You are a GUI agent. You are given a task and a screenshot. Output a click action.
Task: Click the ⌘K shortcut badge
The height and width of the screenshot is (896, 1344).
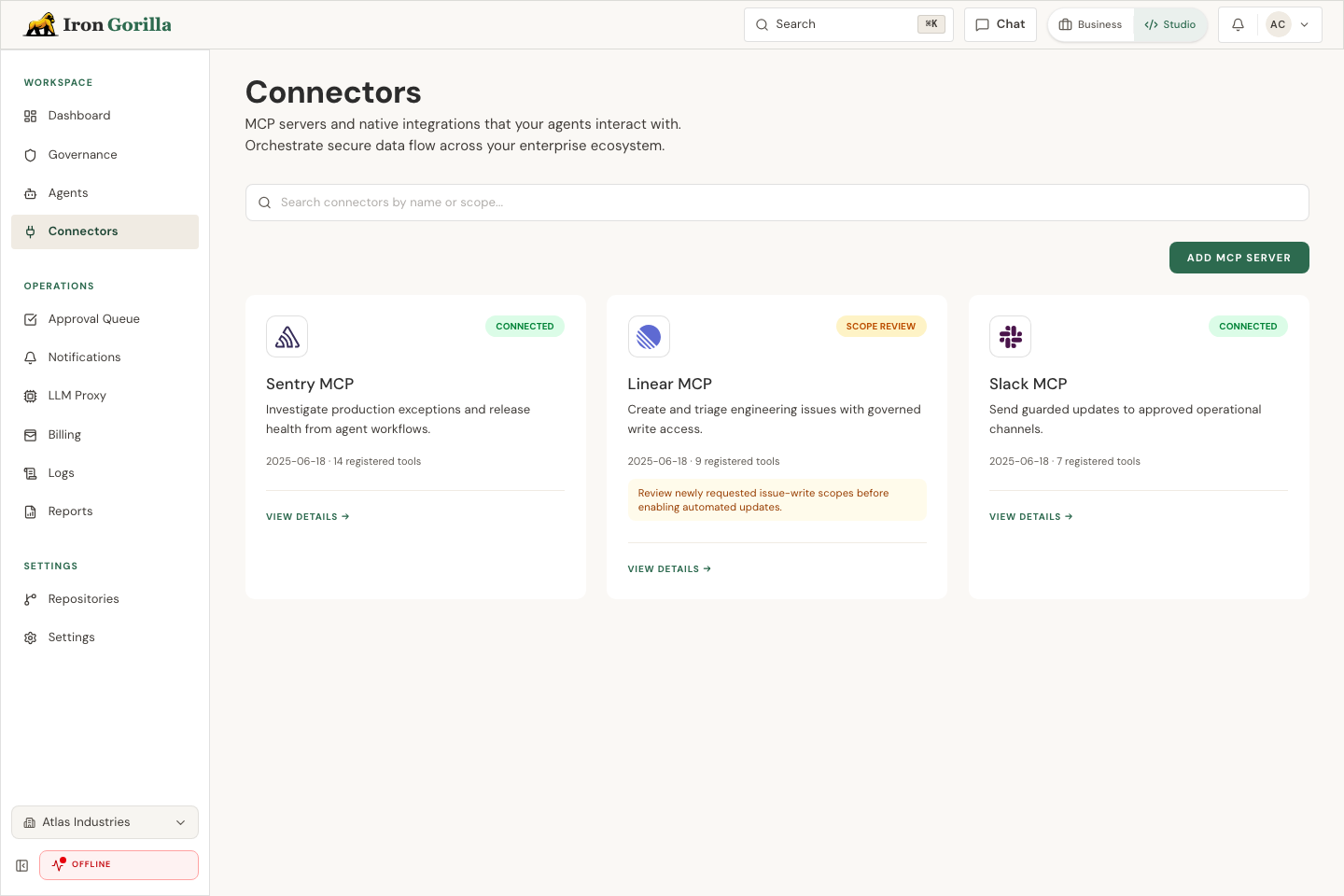[931, 24]
